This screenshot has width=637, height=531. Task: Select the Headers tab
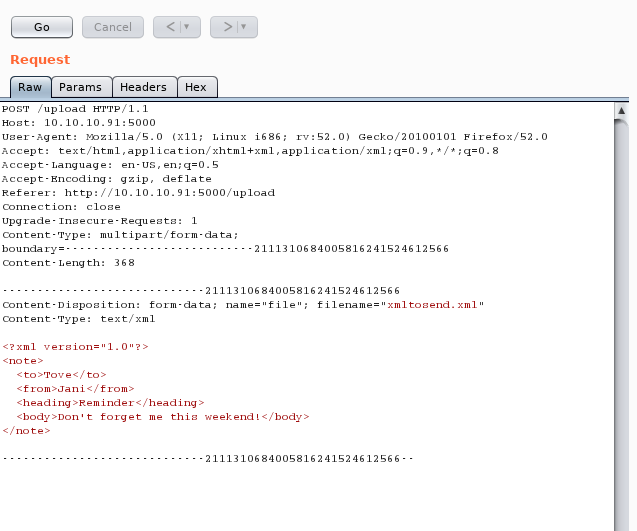[145, 87]
